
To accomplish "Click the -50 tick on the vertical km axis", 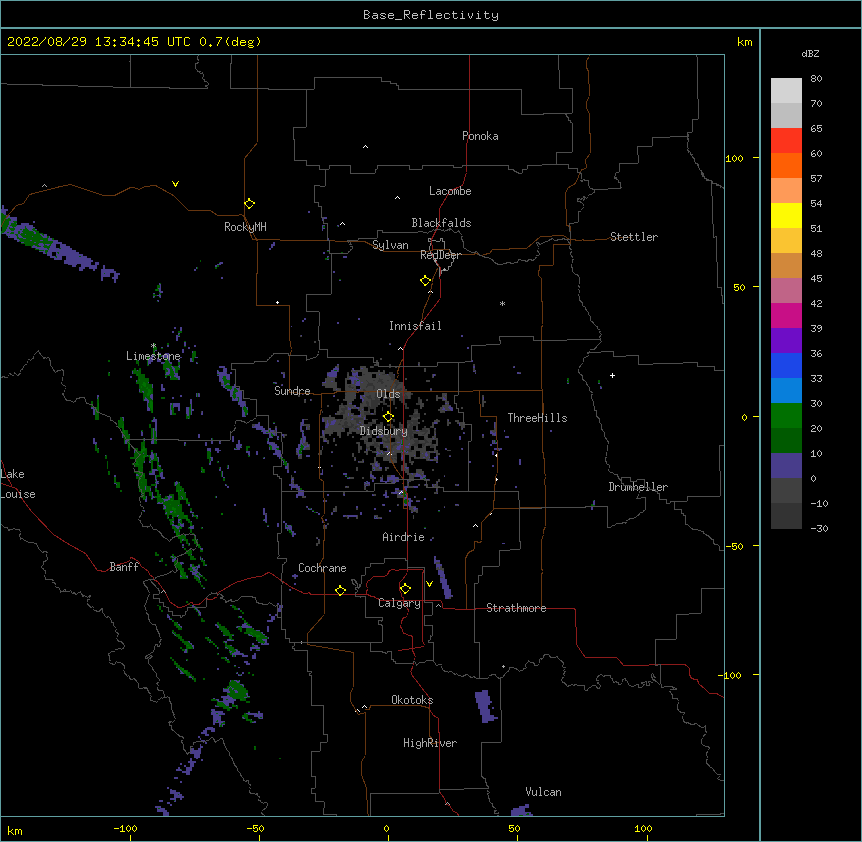I will tap(734, 546).
